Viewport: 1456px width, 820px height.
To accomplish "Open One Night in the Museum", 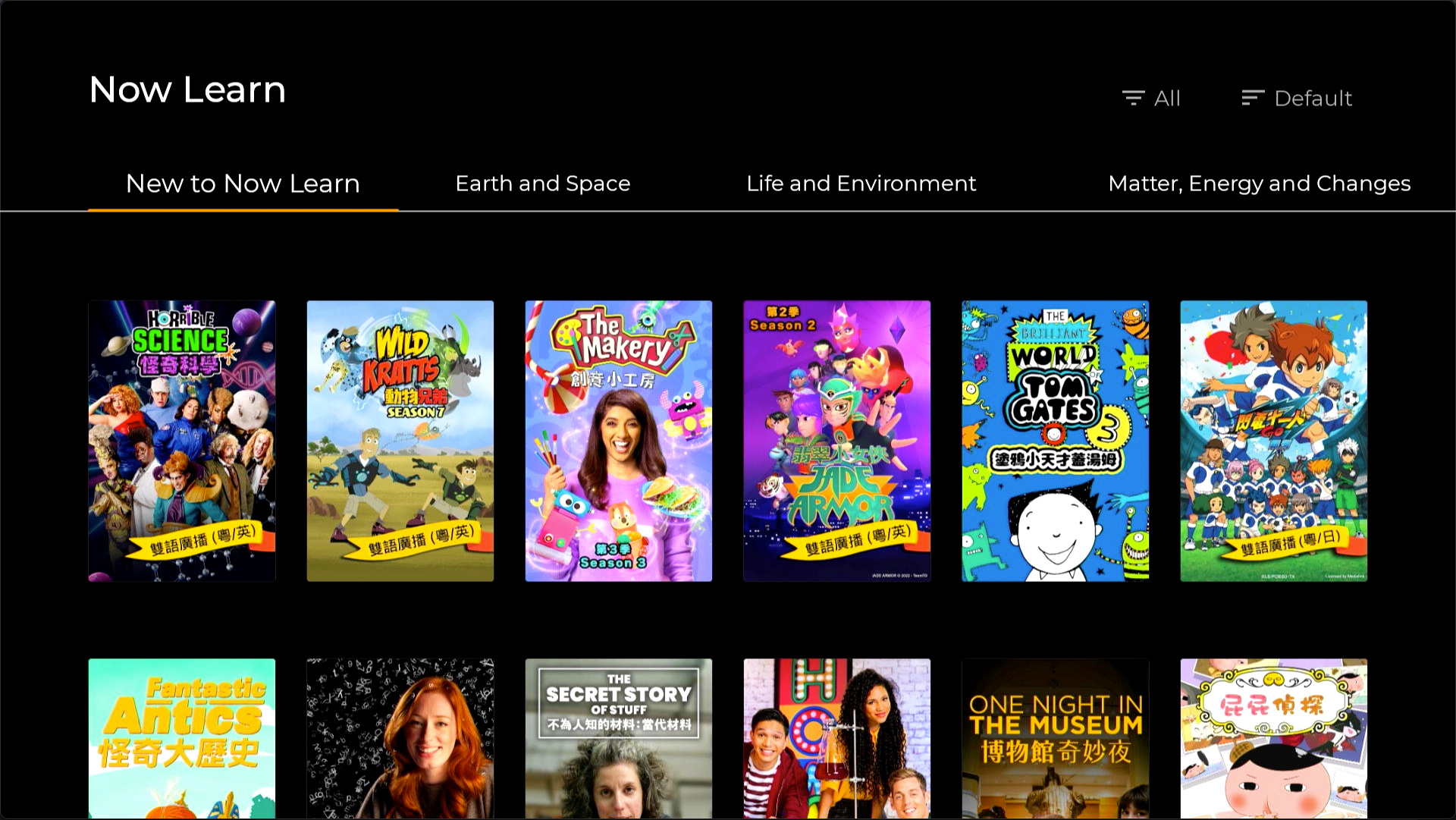I will [1056, 738].
